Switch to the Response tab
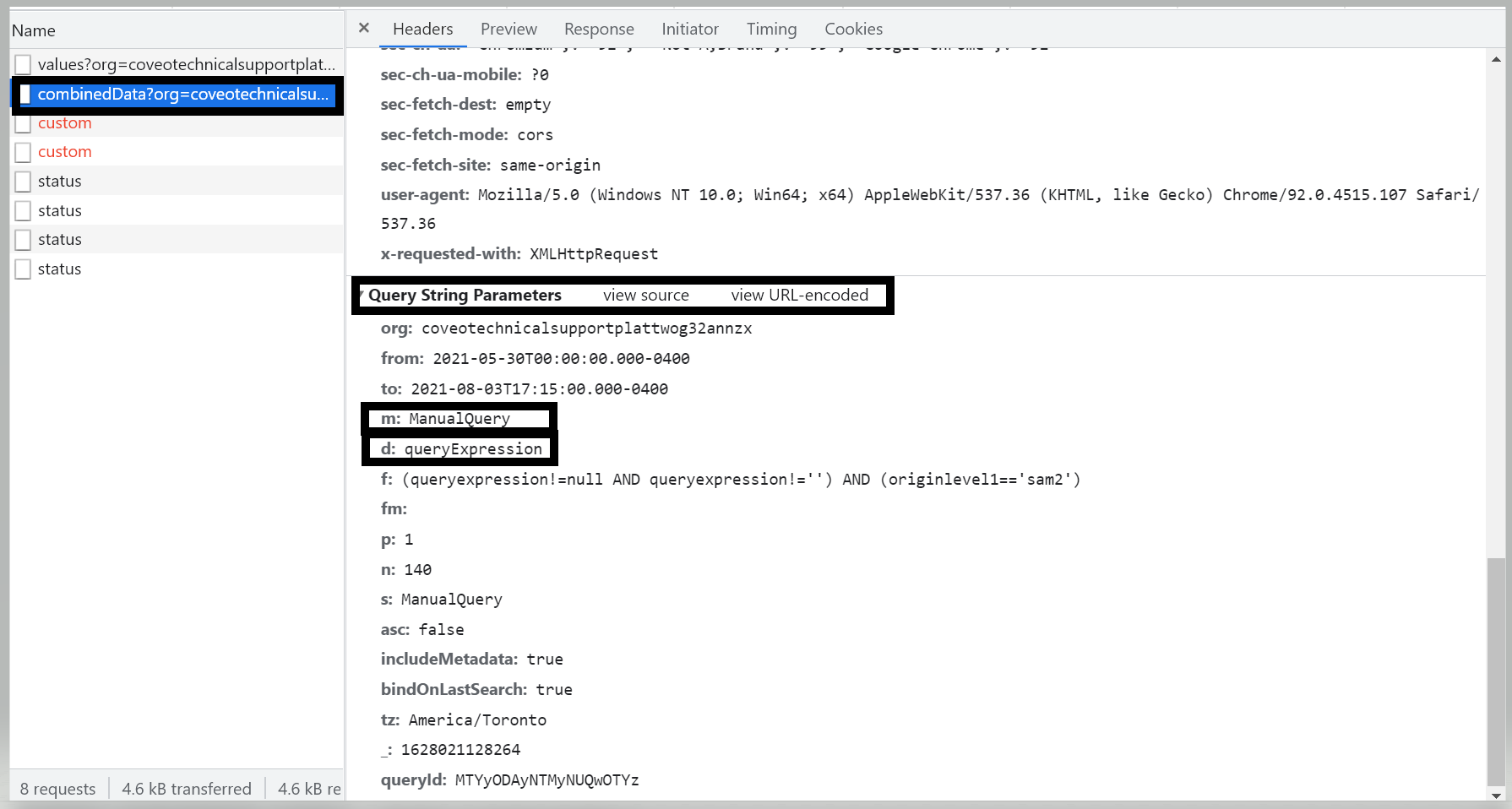This screenshot has width=1512, height=809. [x=599, y=29]
